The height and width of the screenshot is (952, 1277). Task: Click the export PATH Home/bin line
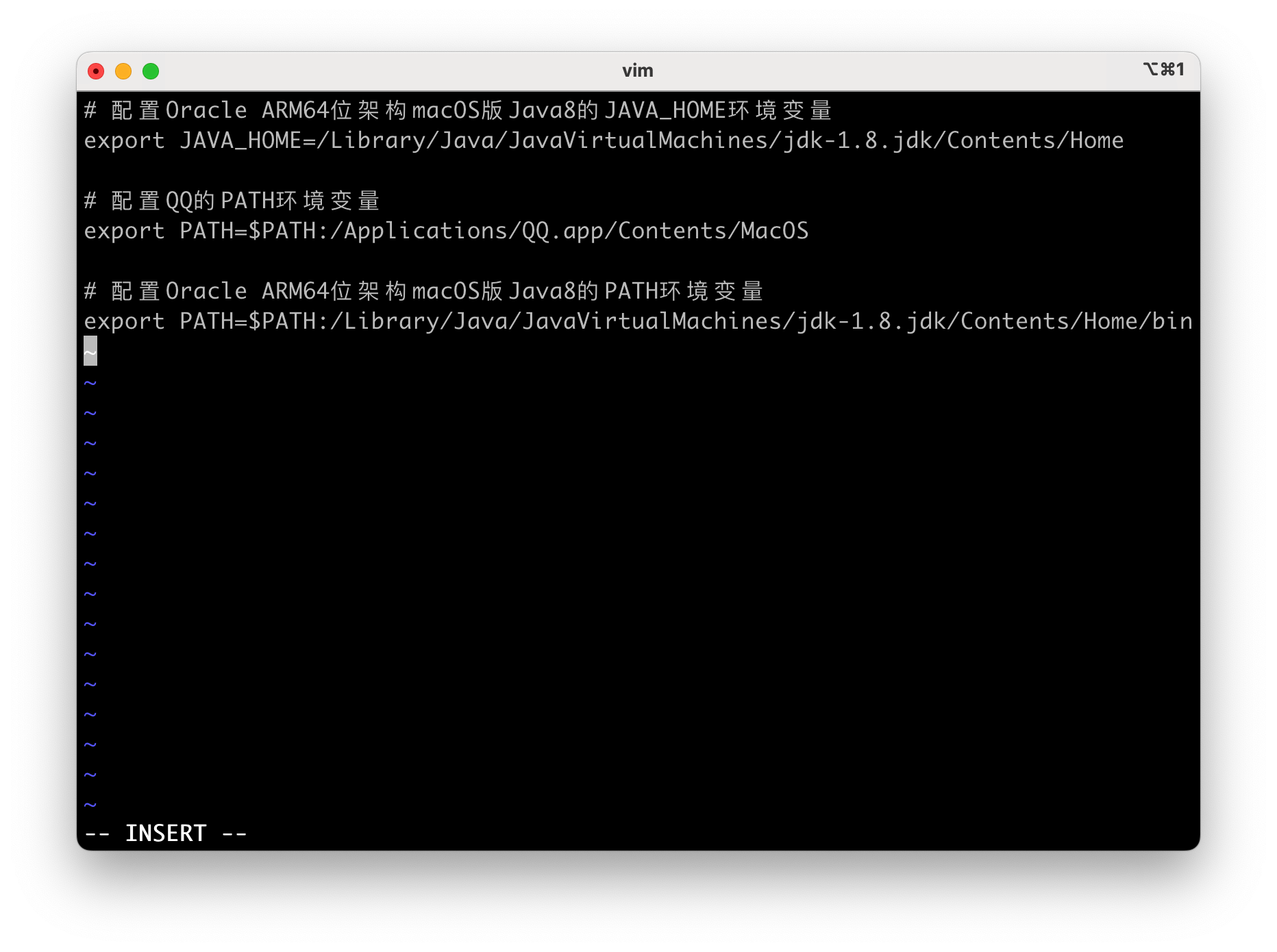point(638,321)
